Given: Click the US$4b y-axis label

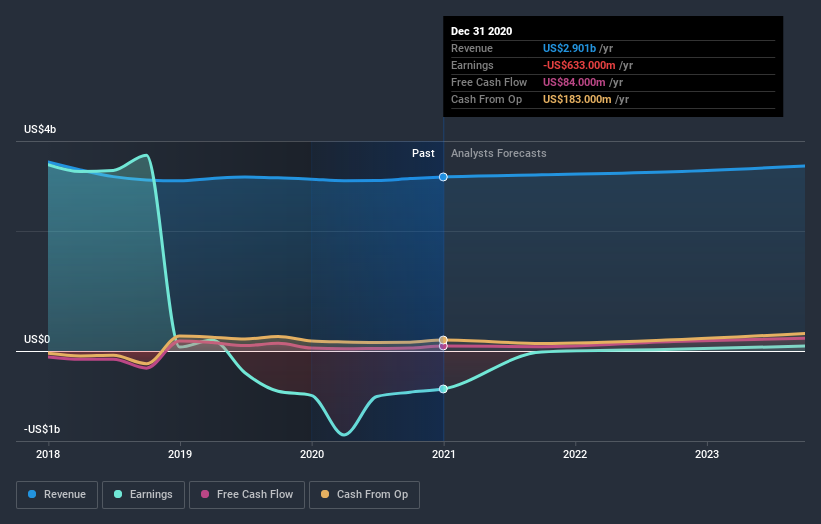Looking at the screenshot, I should [x=40, y=129].
